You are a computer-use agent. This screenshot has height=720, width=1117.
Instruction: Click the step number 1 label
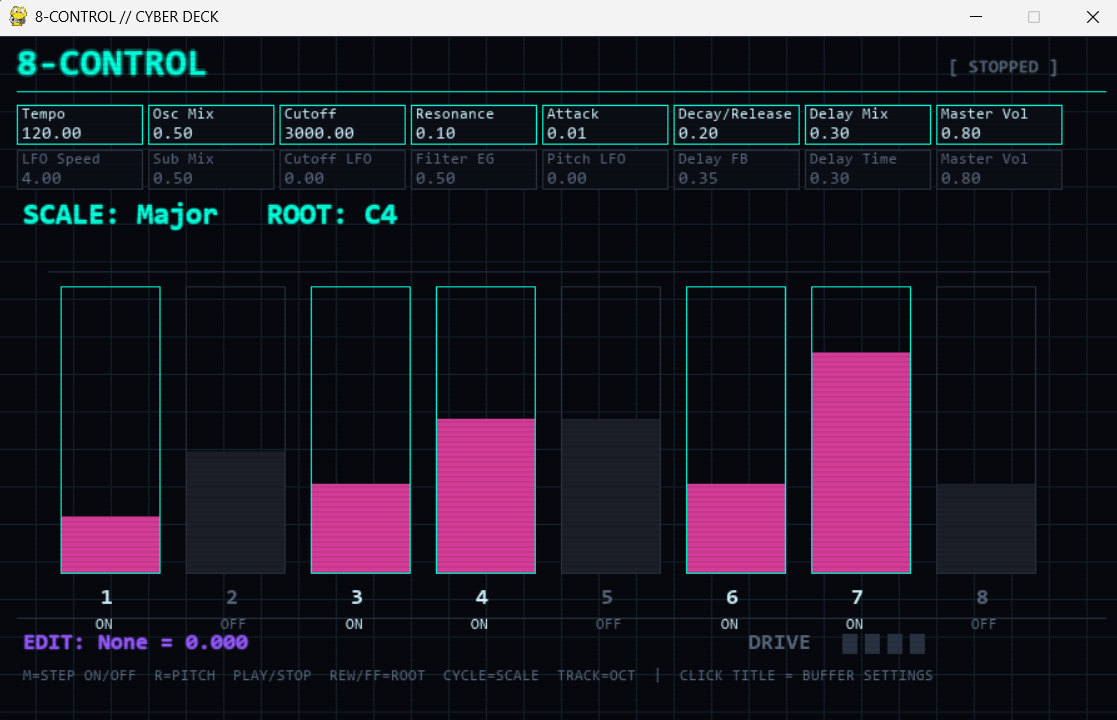pyautogui.click(x=106, y=597)
